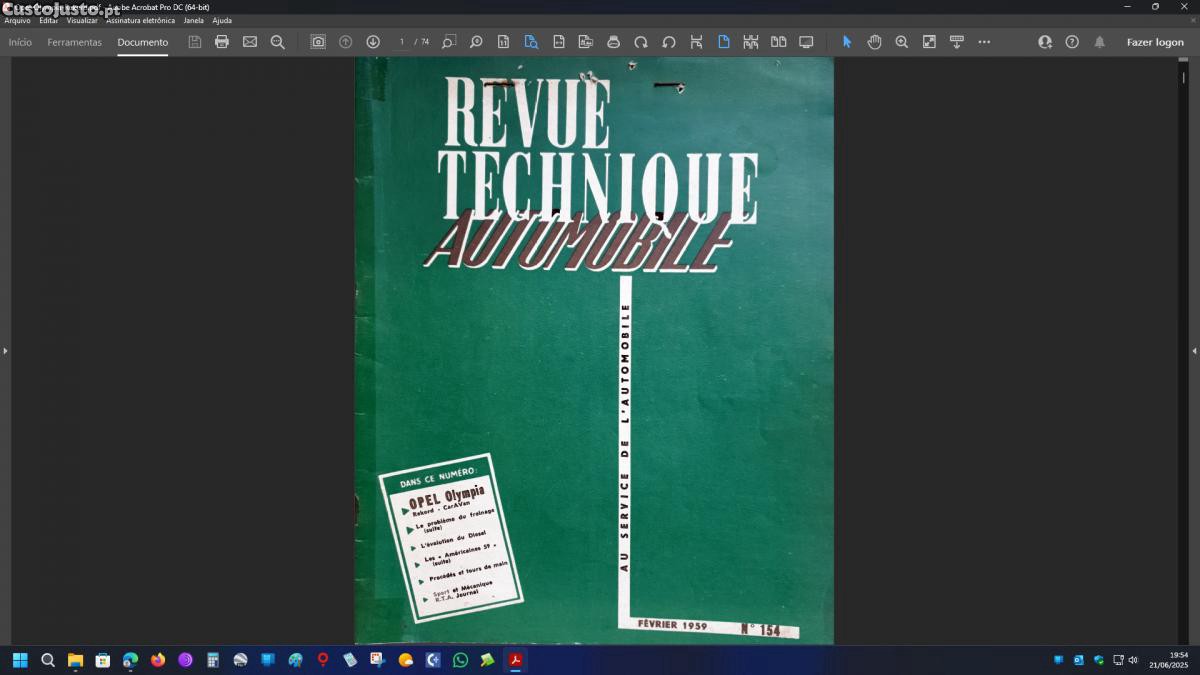The image size is (1200, 675).
Task: Enable two-page side-by-side view
Action: (778, 42)
